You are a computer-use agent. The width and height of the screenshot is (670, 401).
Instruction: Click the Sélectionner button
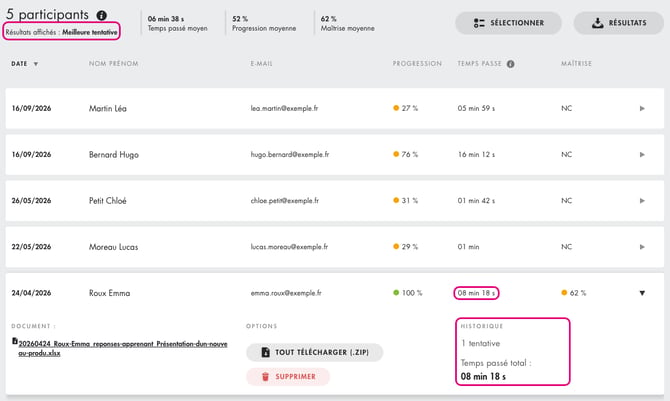coord(508,23)
